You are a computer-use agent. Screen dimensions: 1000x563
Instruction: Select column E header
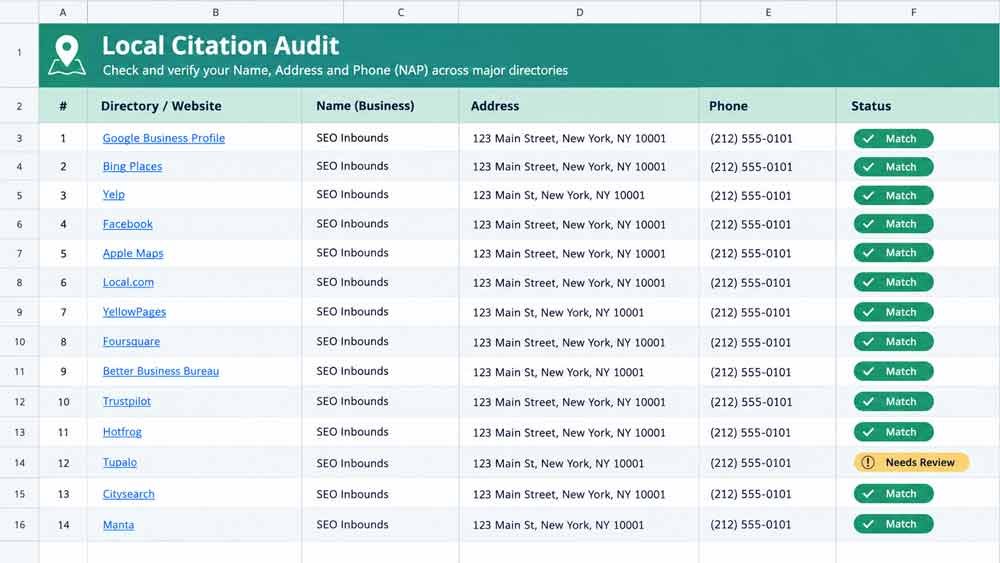point(768,12)
